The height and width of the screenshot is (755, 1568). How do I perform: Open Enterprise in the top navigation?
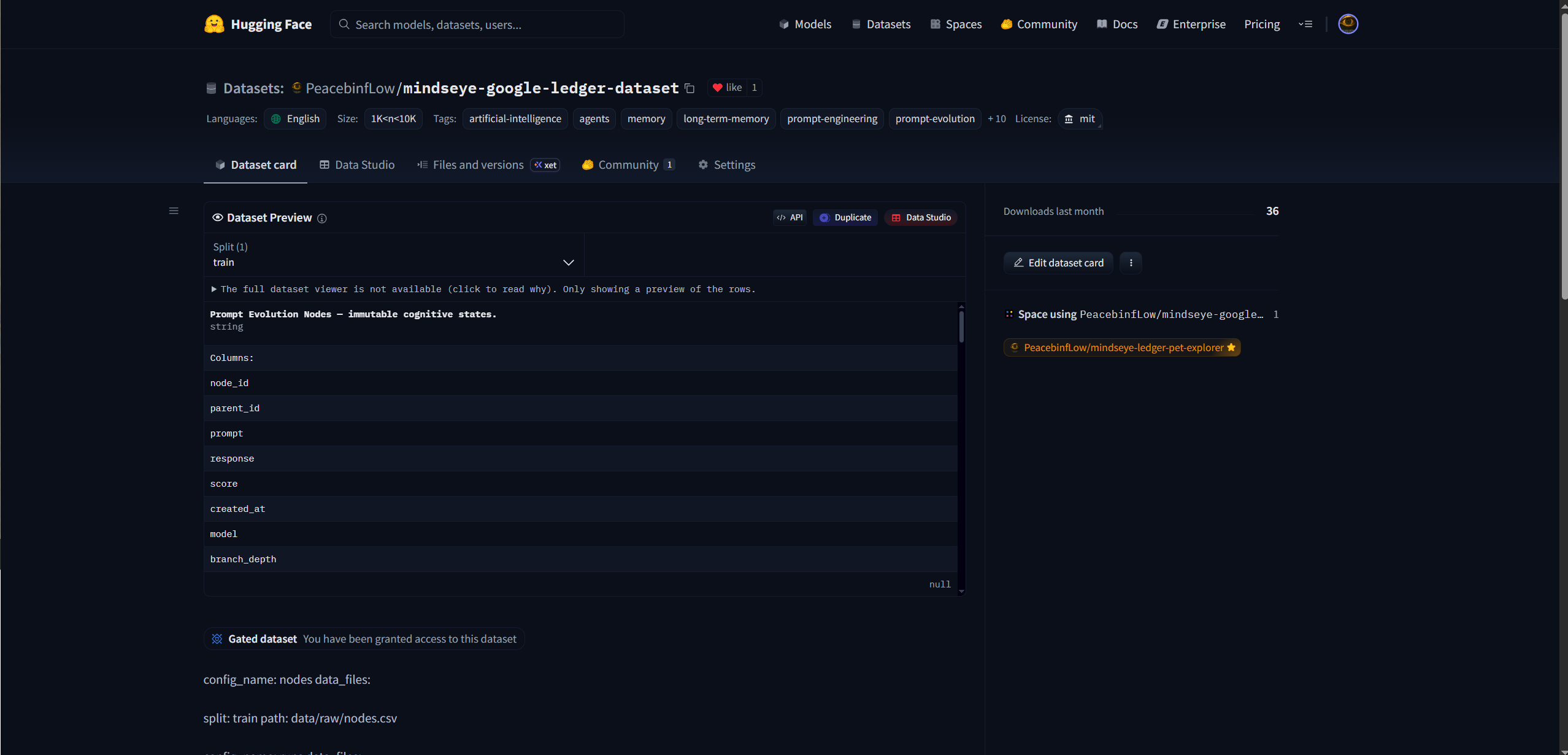(1191, 25)
